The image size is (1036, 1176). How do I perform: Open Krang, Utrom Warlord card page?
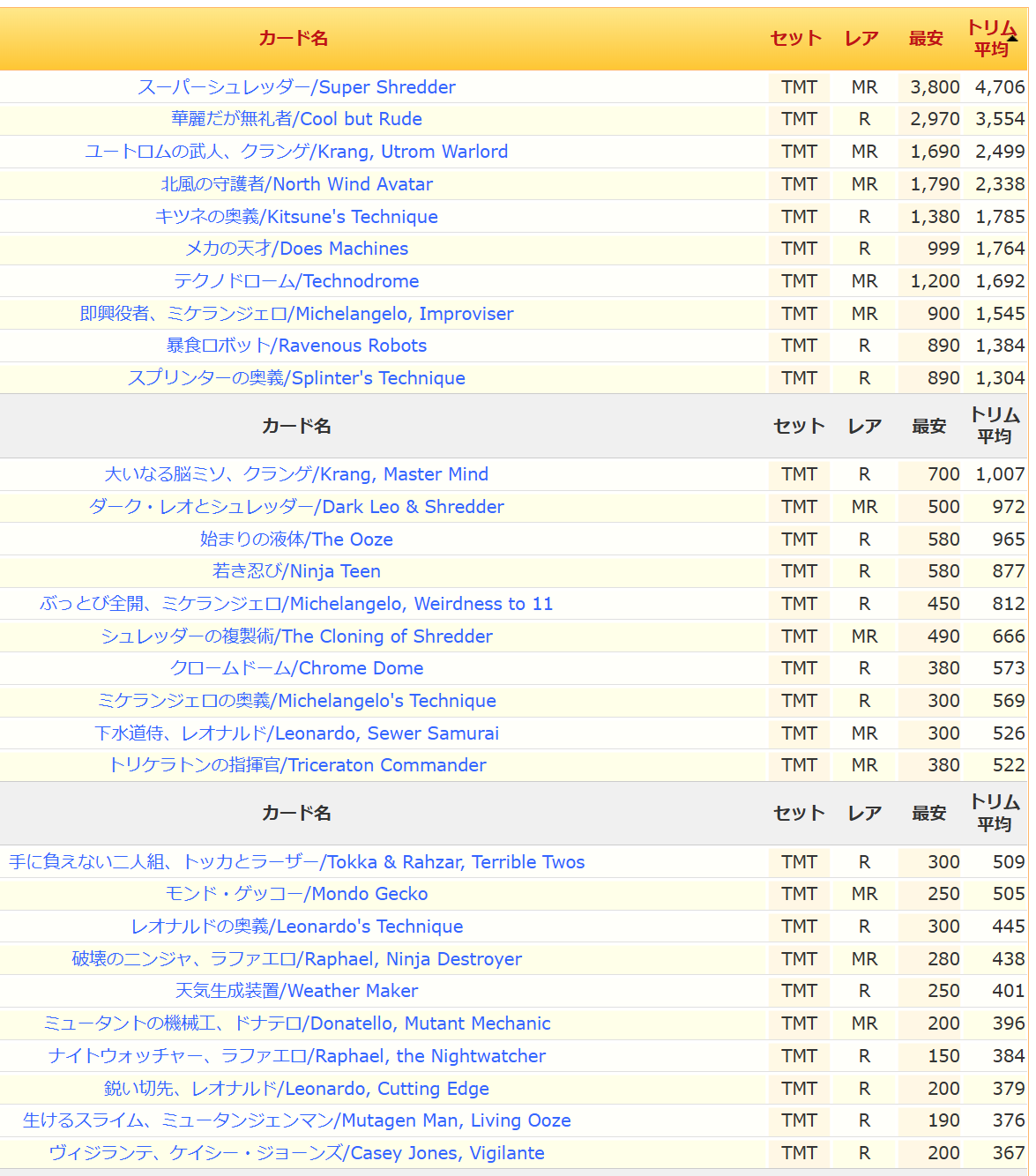coord(296,152)
